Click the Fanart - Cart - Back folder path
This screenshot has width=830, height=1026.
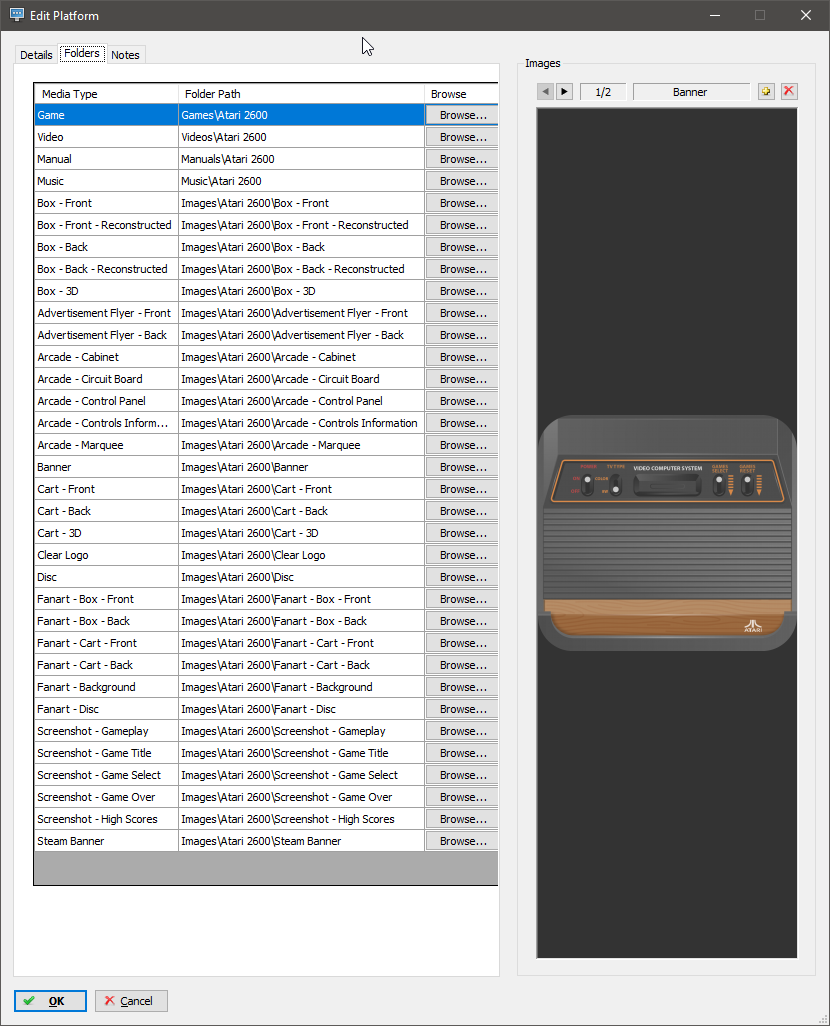coord(302,665)
